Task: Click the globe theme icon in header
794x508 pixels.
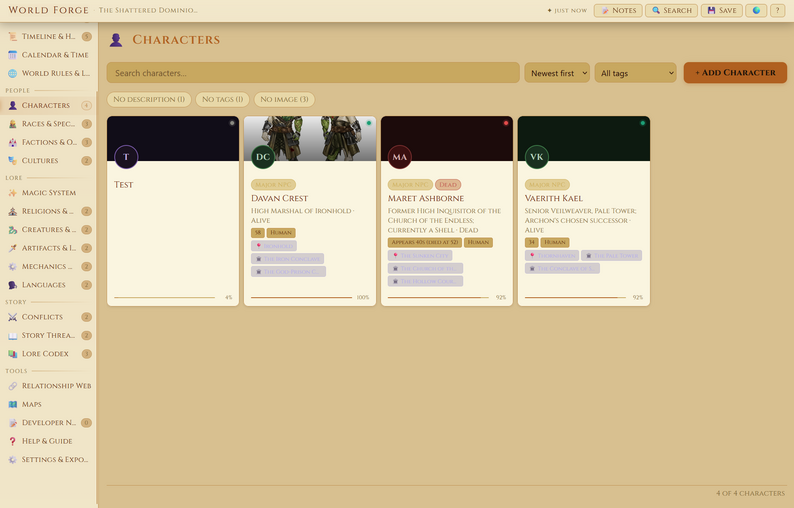Action: [756, 10]
